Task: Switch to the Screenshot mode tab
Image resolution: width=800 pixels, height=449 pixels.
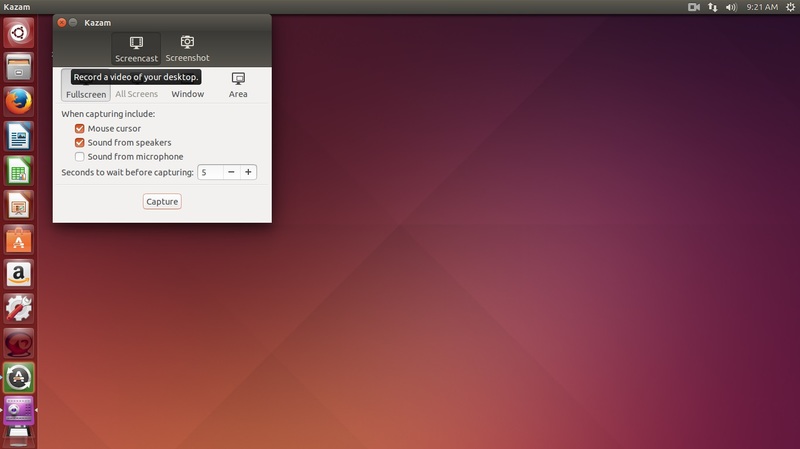Action: click(x=187, y=48)
